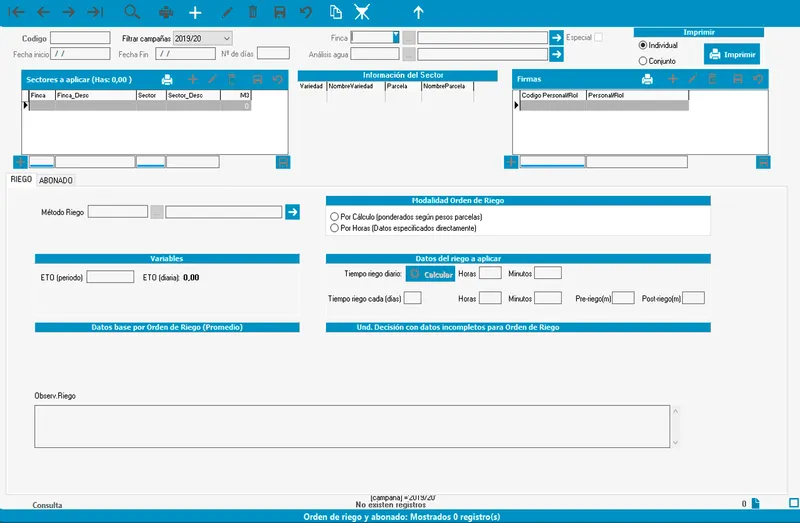
Task: Print sectors list via Sectores a aplicar printer icon
Action: 167,80
